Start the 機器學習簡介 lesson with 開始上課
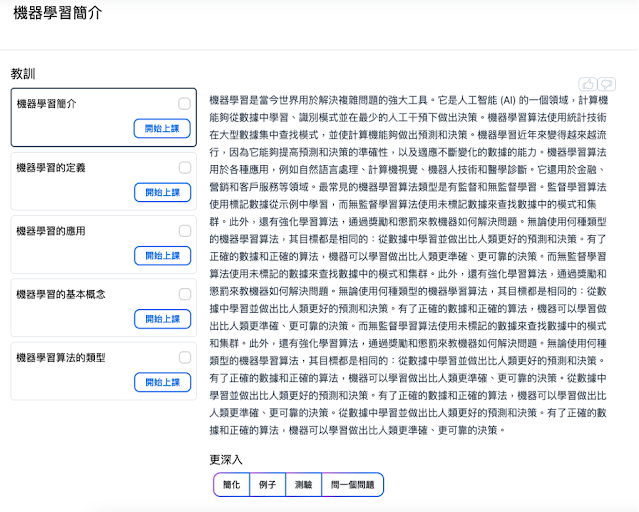This screenshot has width=639, height=512. coord(162,128)
